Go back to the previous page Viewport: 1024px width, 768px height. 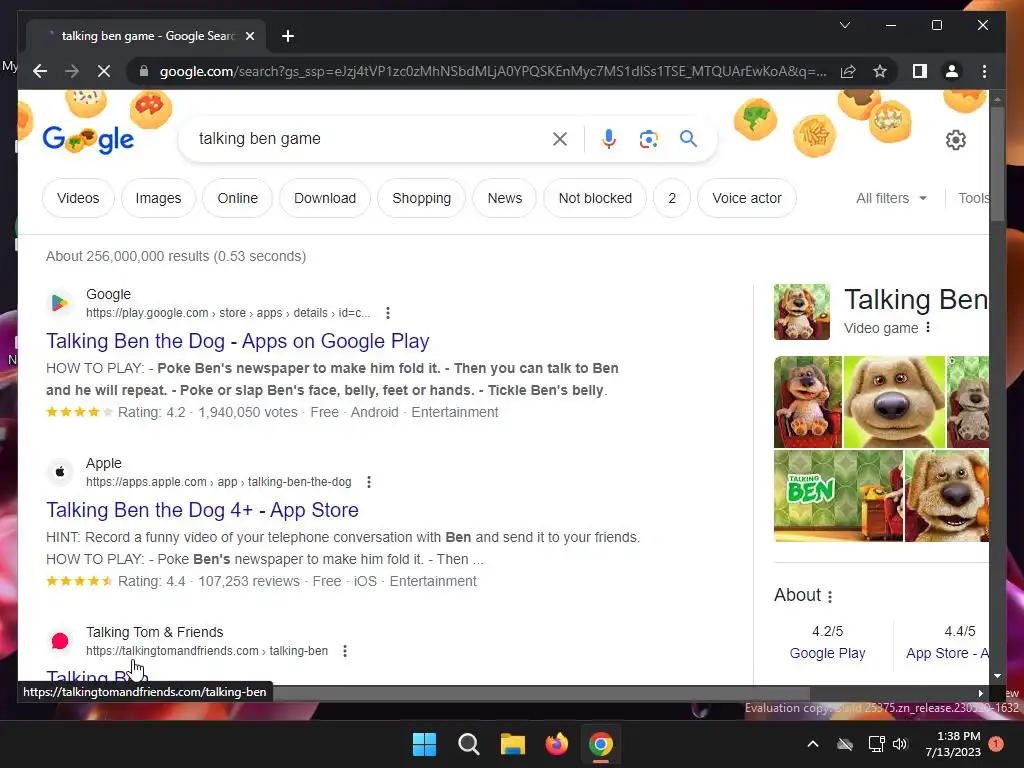point(40,71)
